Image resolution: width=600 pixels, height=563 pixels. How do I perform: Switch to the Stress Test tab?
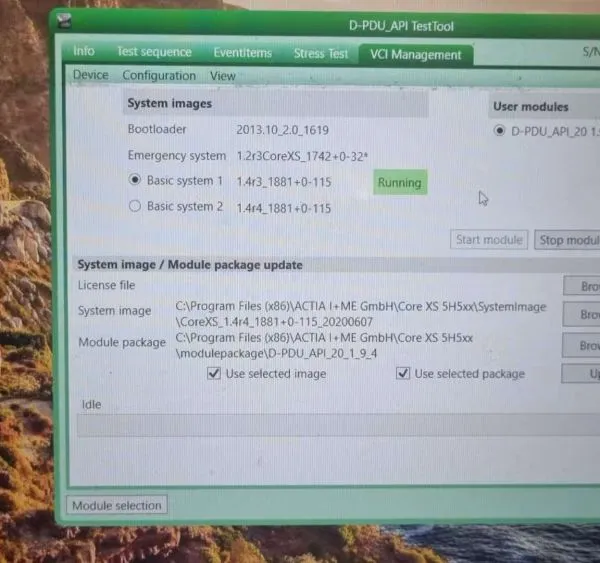(321, 54)
